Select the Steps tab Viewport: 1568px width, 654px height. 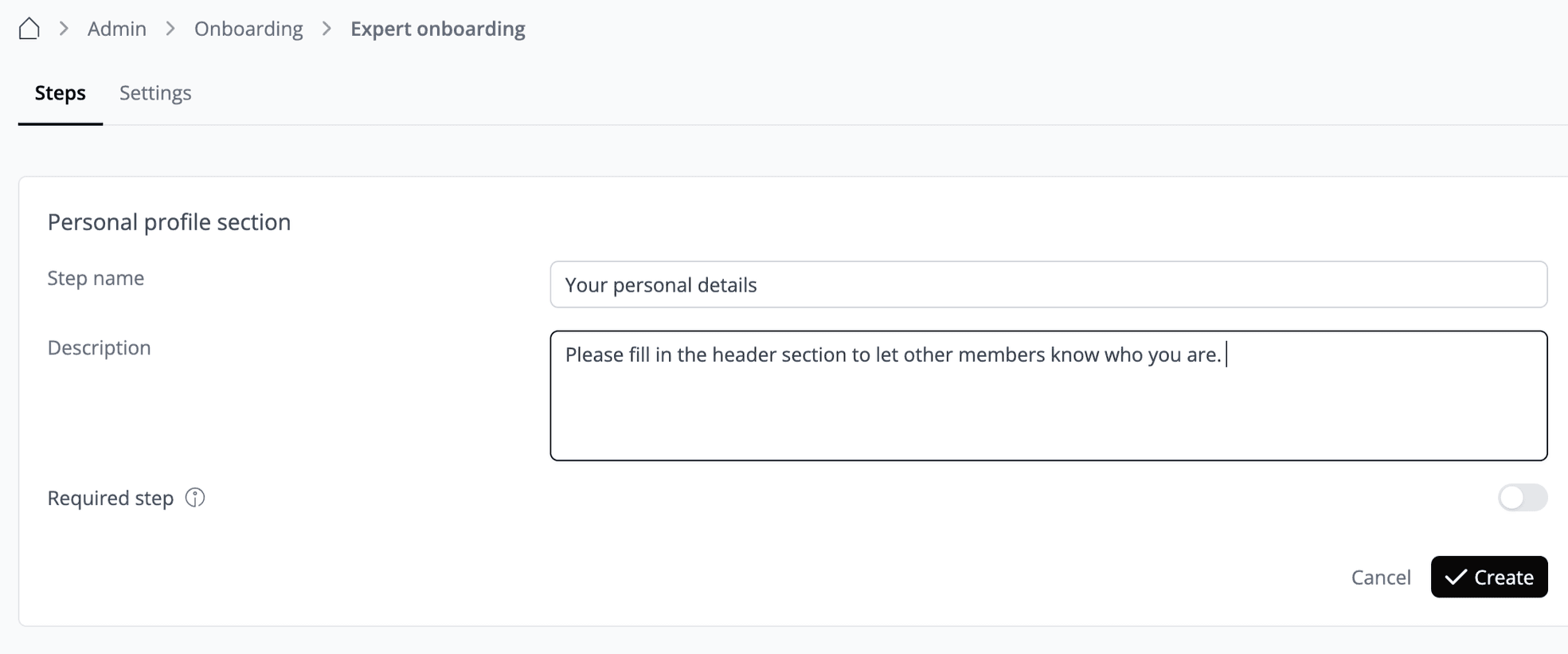click(61, 93)
